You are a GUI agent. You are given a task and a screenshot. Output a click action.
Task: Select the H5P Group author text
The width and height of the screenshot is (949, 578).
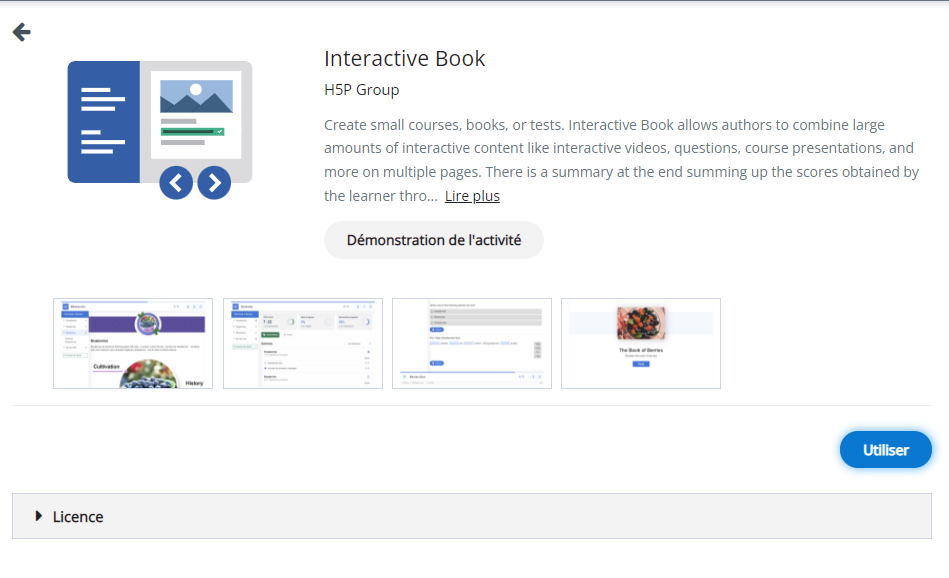tap(361, 90)
